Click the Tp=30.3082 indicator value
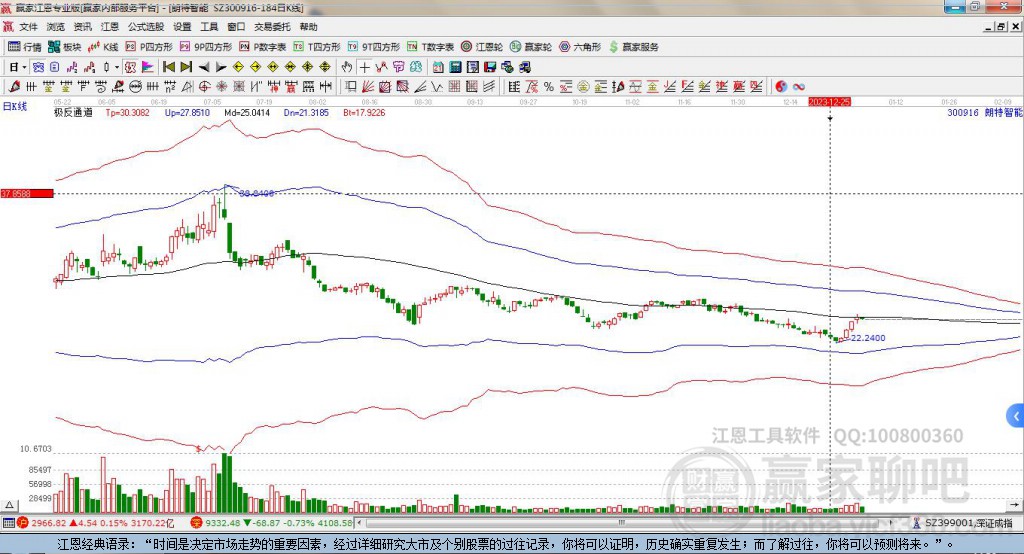This screenshot has width=1024, height=554. coord(127,112)
